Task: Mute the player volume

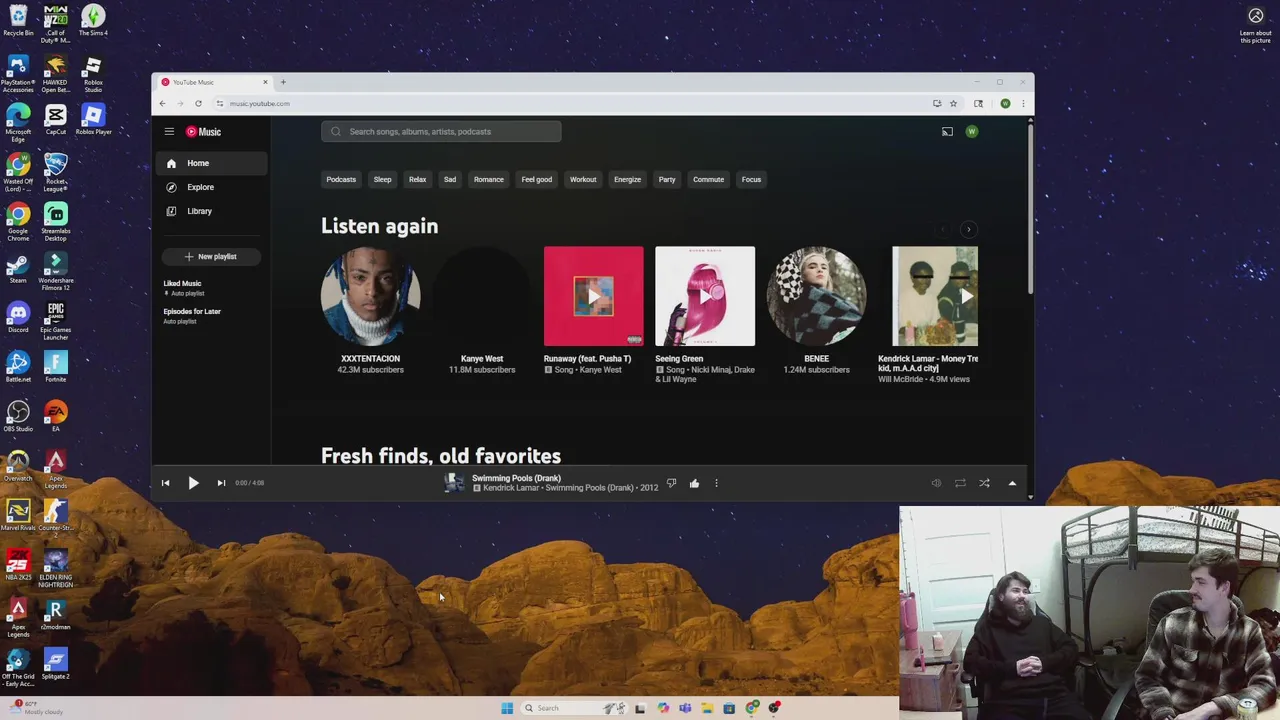Action: [x=936, y=483]
